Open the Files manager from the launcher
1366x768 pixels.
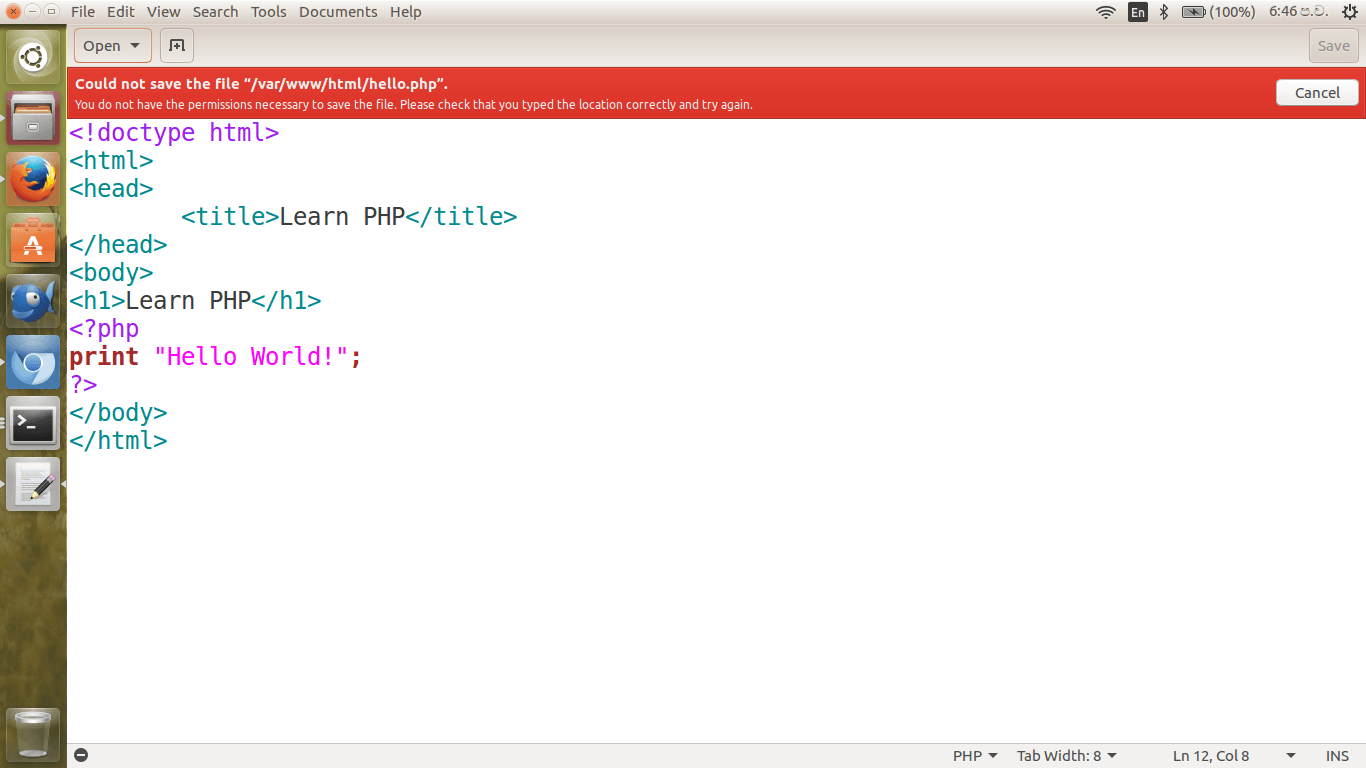pos(33,119)
